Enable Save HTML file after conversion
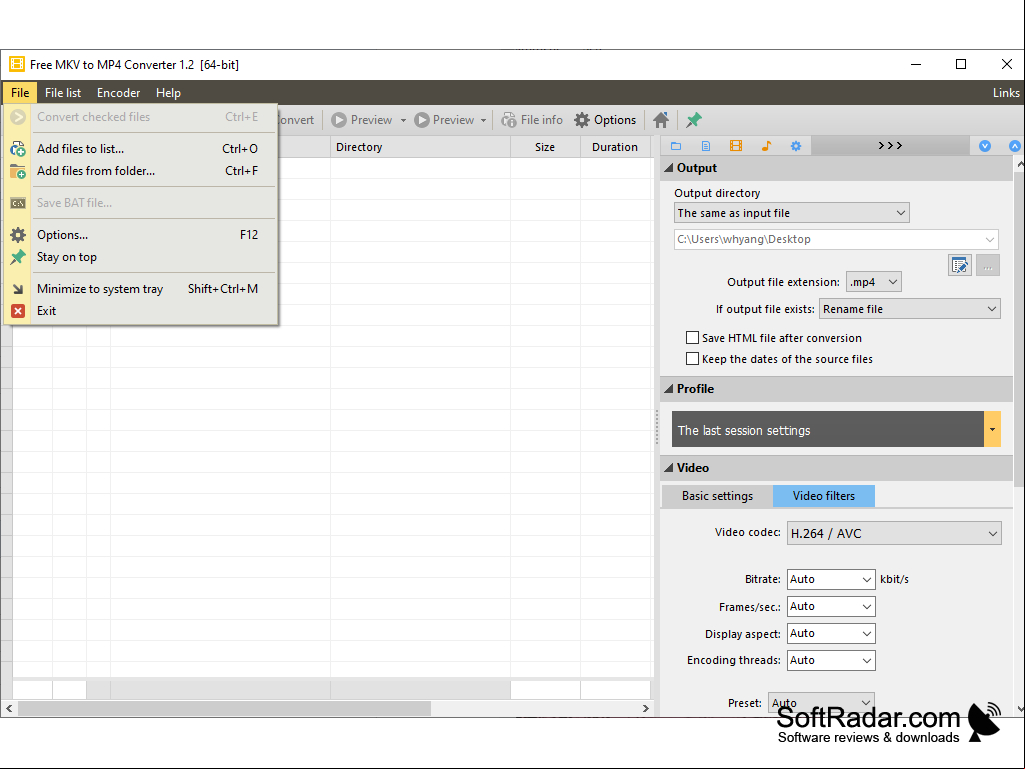This screenshot has height=769, width=1025. tap(692, 337)
